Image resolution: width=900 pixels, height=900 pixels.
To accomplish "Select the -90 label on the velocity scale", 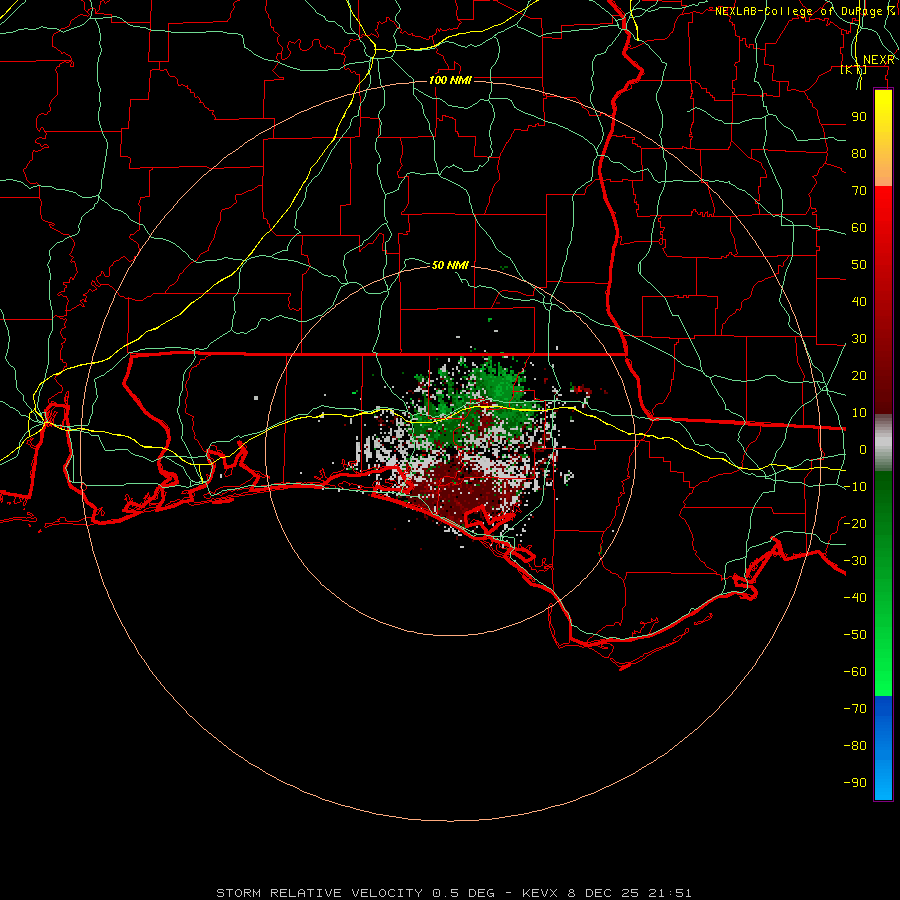I will (855, 783).
